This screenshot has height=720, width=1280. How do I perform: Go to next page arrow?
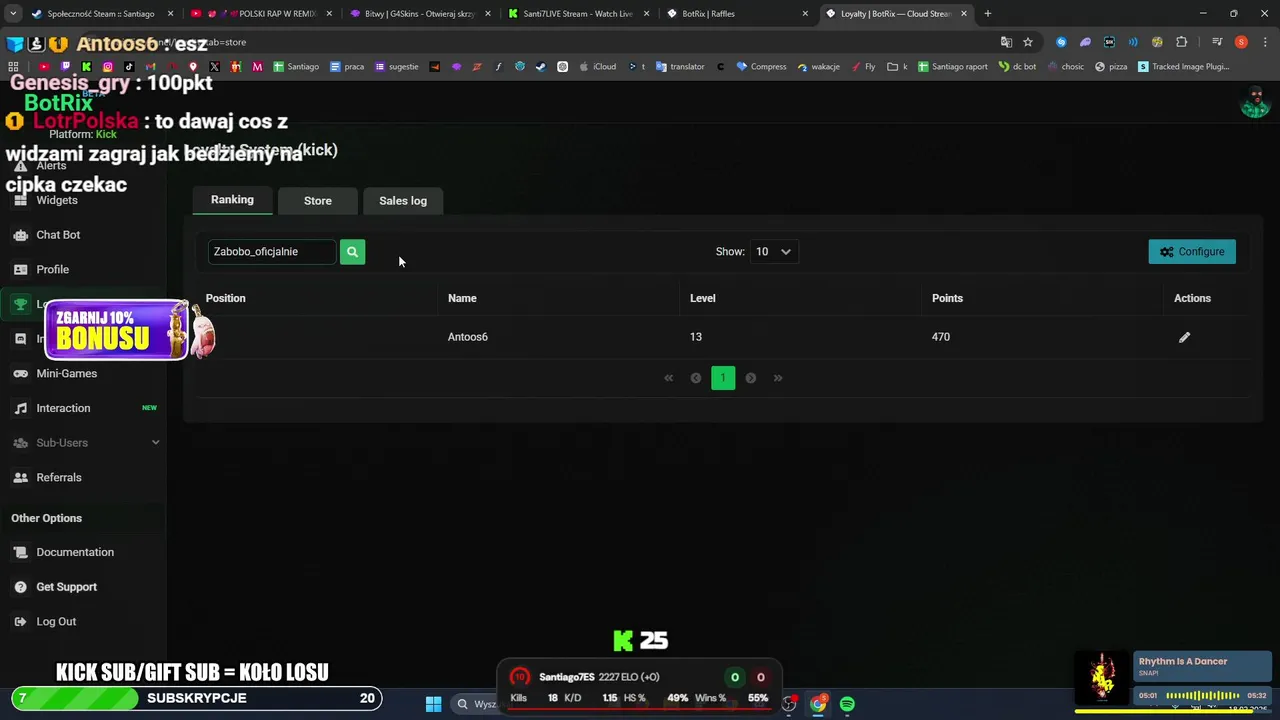pyautogui.click(x=751, y=378)
